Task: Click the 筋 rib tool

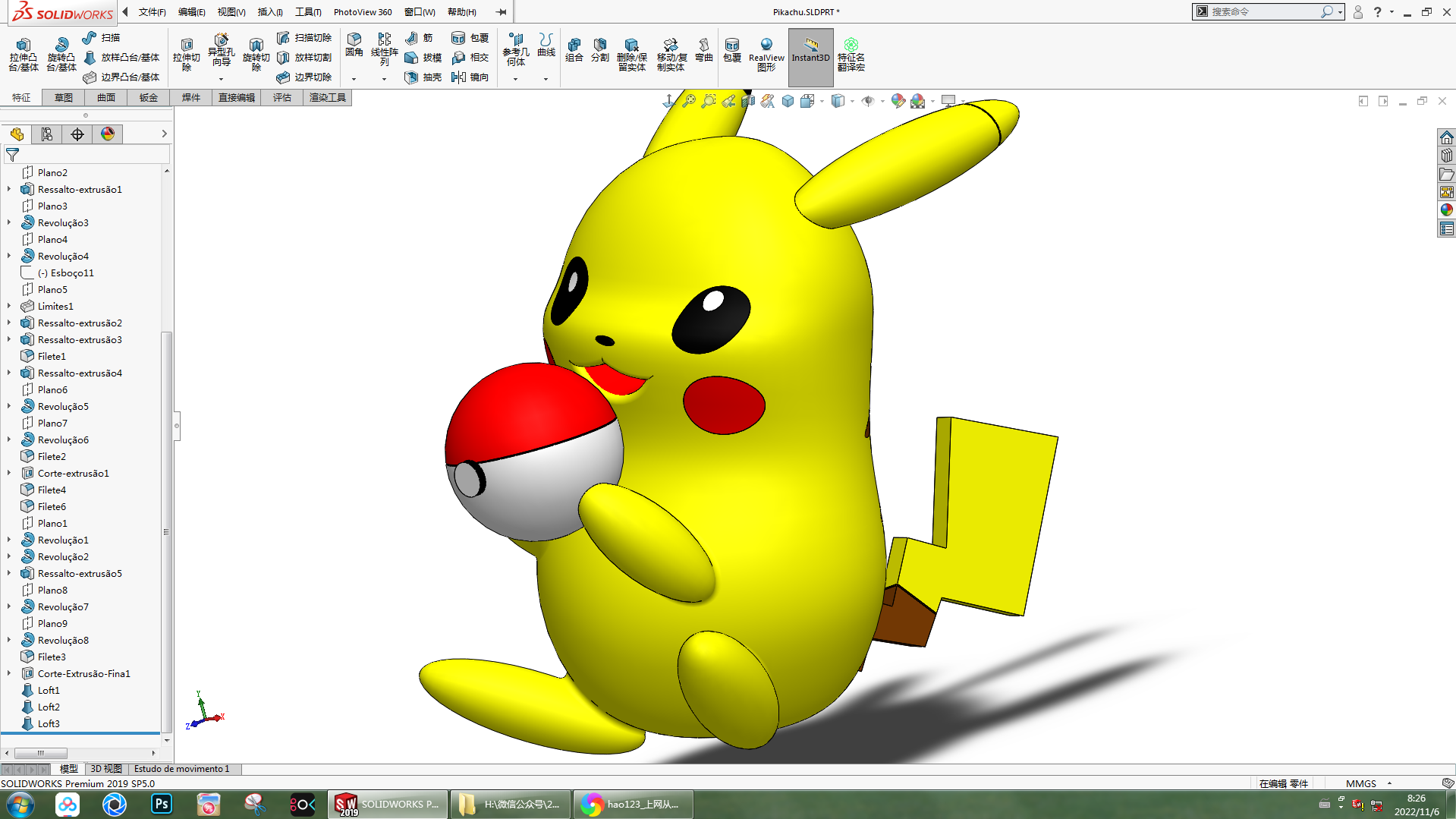Action: [419, 38]
